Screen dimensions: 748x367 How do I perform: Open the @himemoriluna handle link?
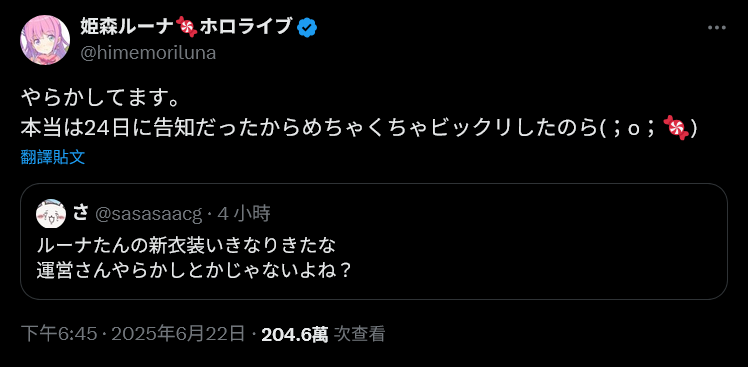pos(148,53)
